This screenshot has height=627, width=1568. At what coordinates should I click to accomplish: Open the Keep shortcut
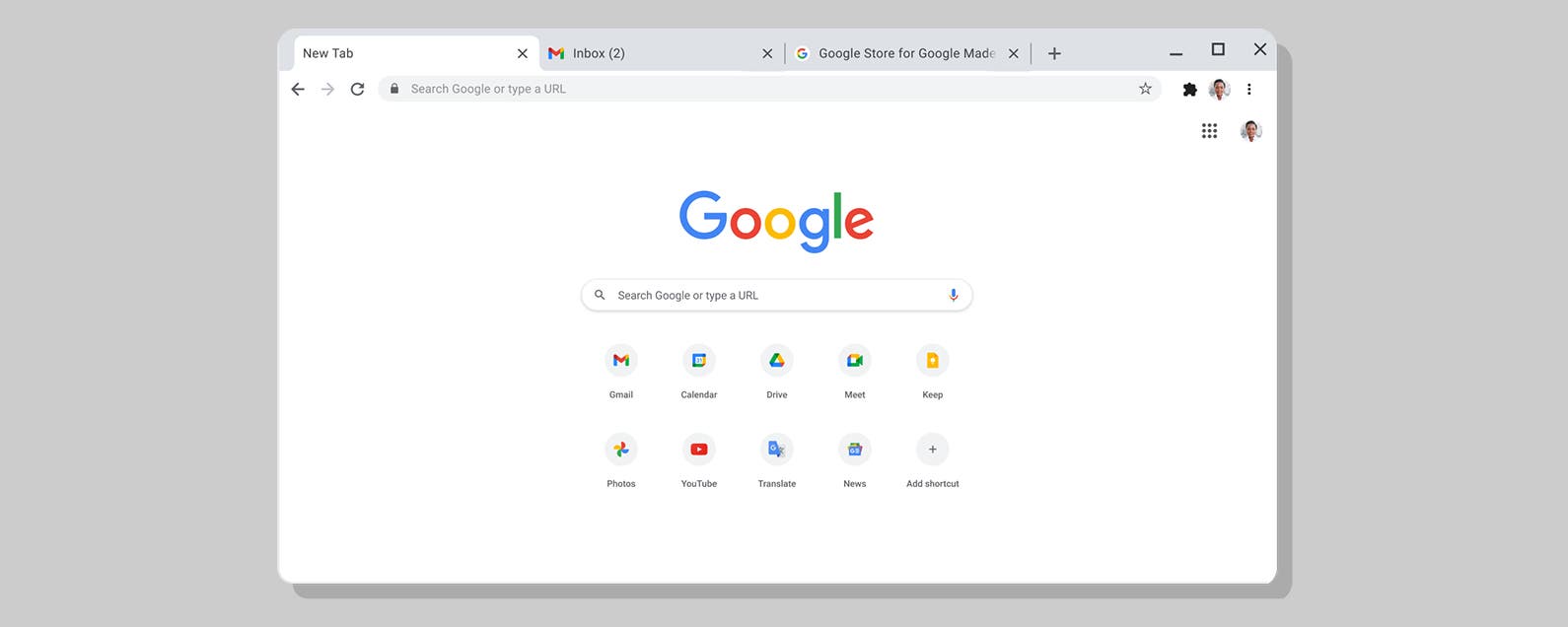pyautogui.click(x=933, y=361)
